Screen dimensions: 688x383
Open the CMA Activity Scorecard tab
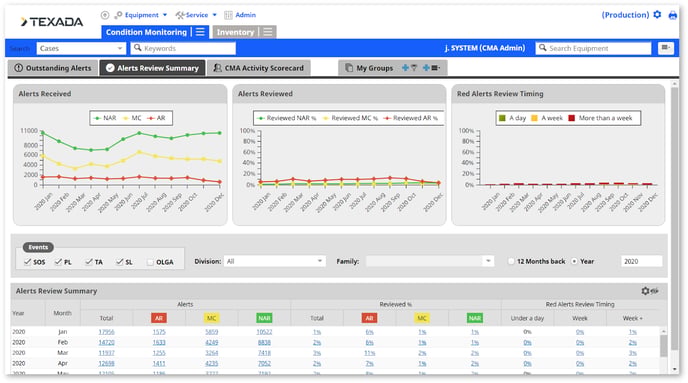(259, 68)
